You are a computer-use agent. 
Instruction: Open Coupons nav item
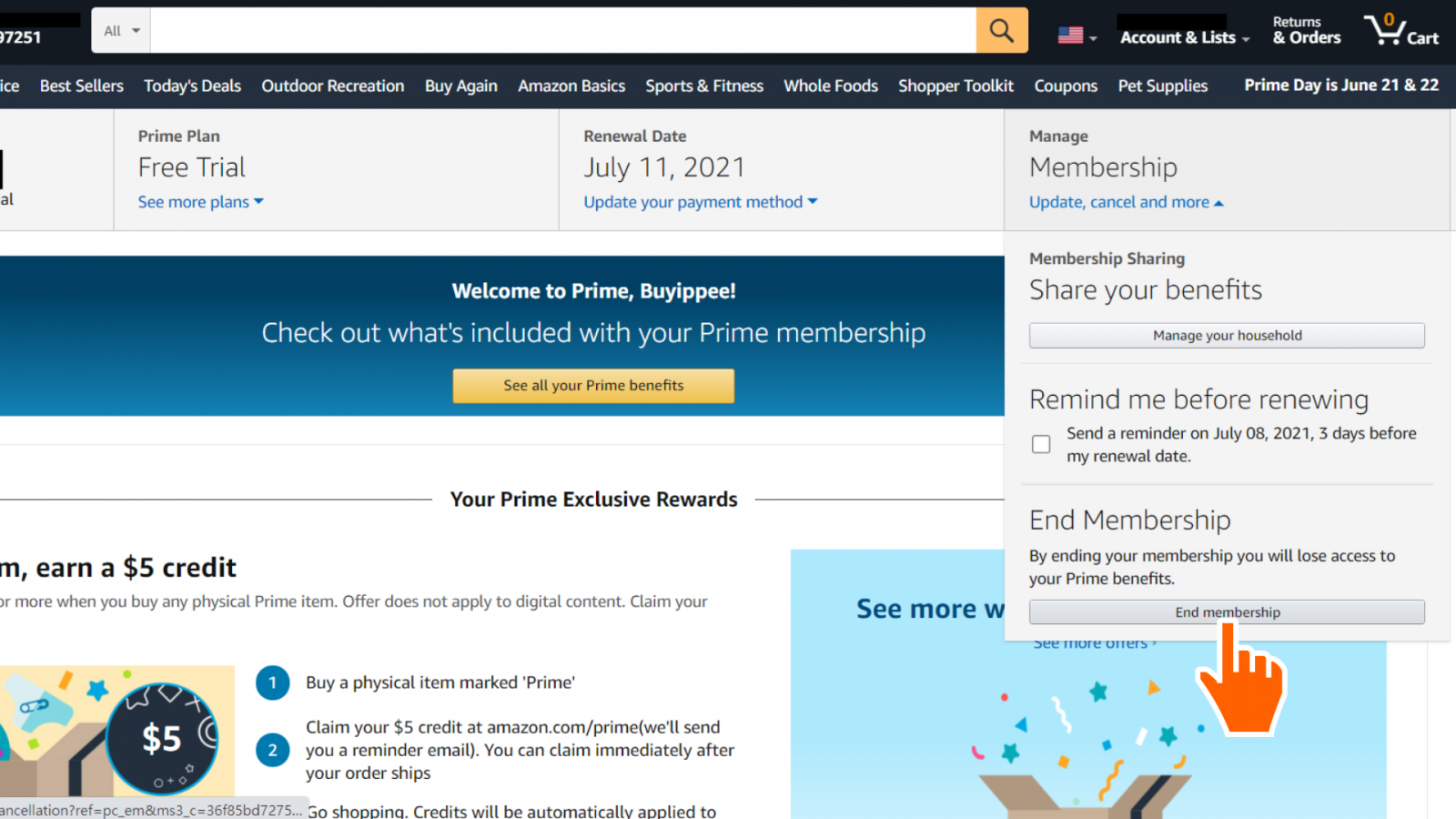click(1066, 86)
